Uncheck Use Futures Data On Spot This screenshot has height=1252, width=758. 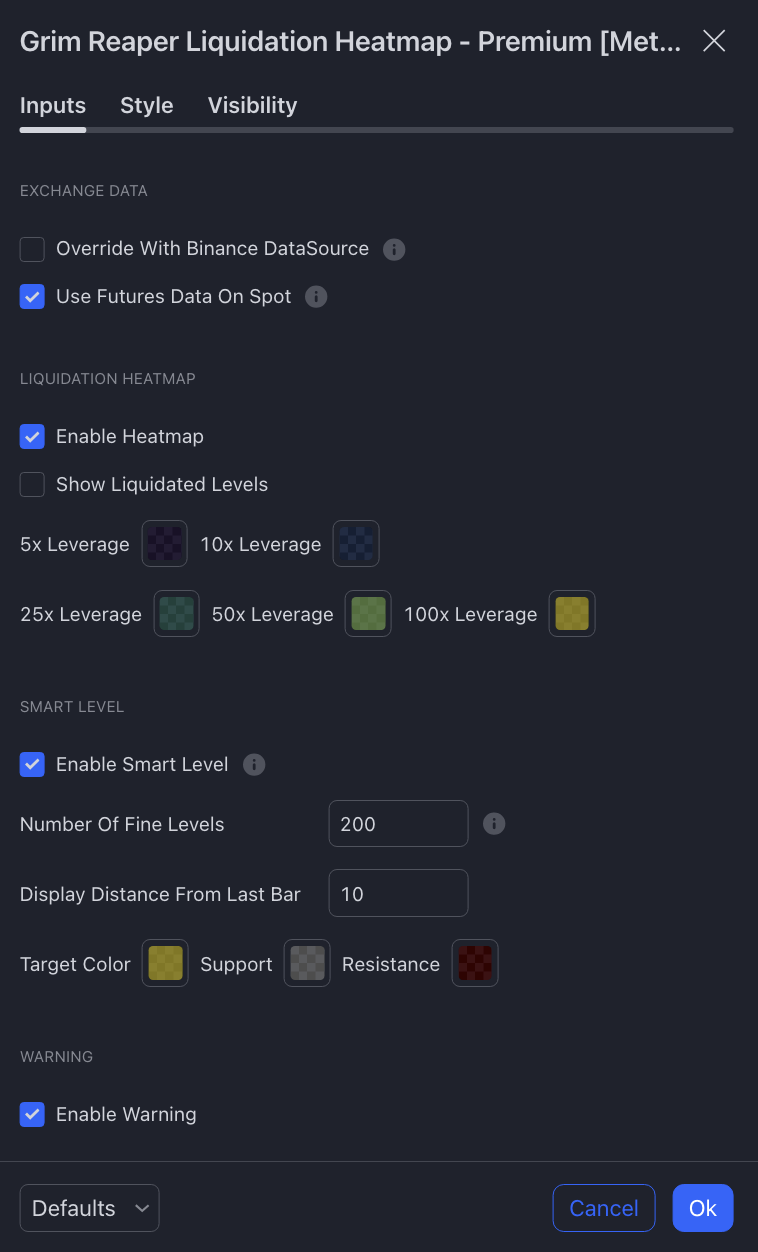[x=33, y=297]
